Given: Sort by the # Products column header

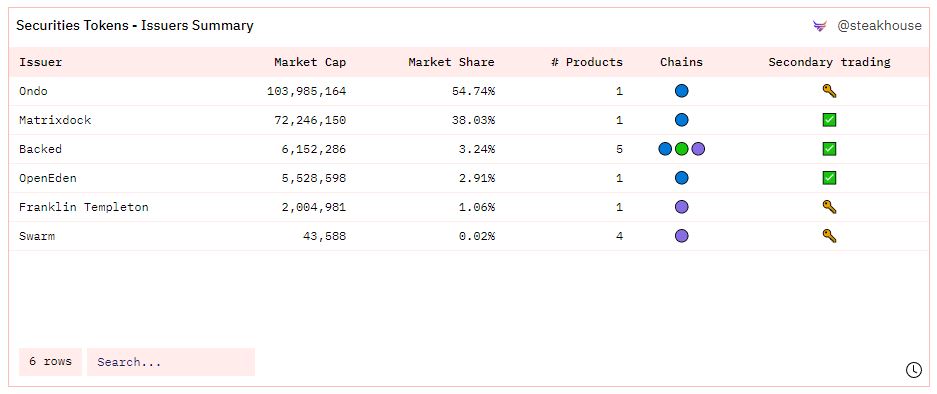Looking at the screenshot, I should coord(587,62).
